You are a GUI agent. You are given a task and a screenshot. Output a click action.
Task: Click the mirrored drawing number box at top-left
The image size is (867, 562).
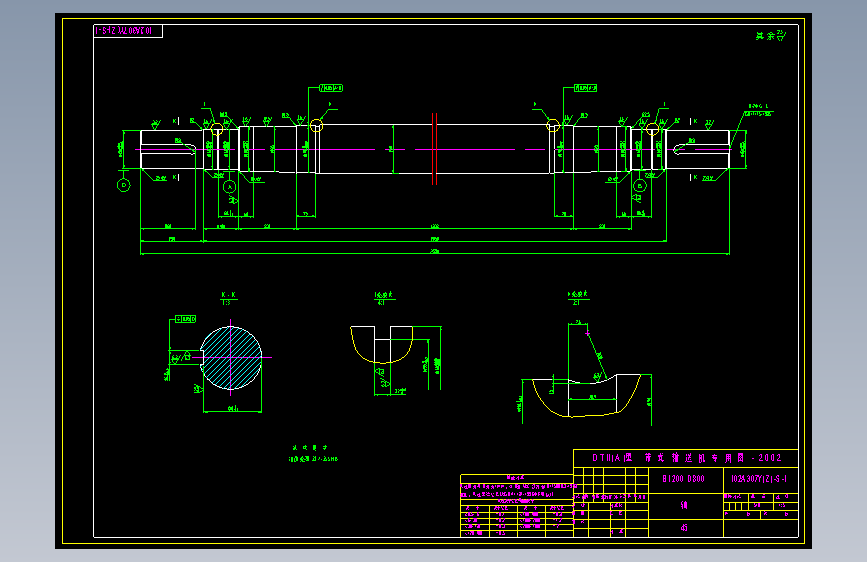click(x=128, y=31)
